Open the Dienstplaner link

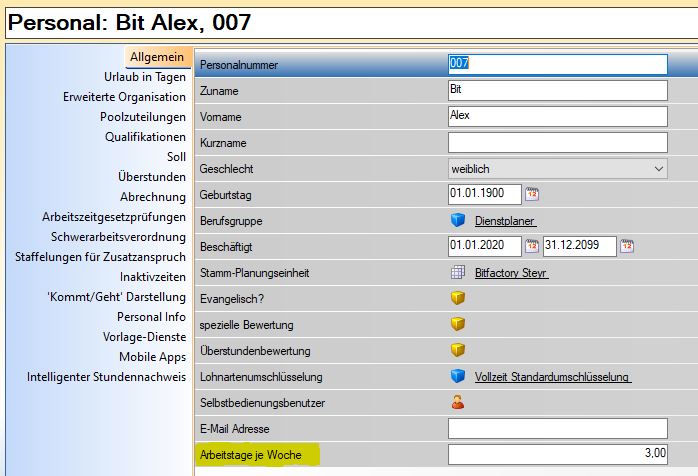[x=505, y=221]
